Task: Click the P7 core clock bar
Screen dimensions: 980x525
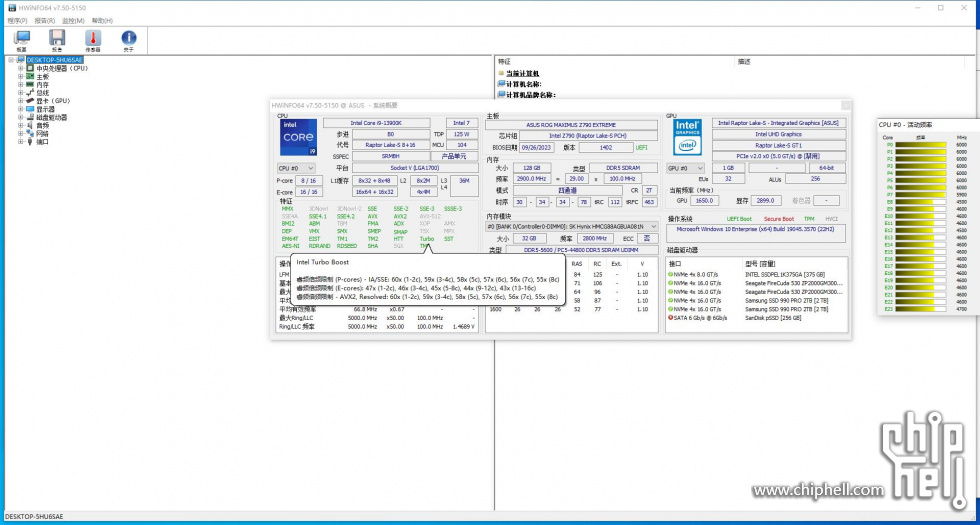Action: [x=921, y=195]
